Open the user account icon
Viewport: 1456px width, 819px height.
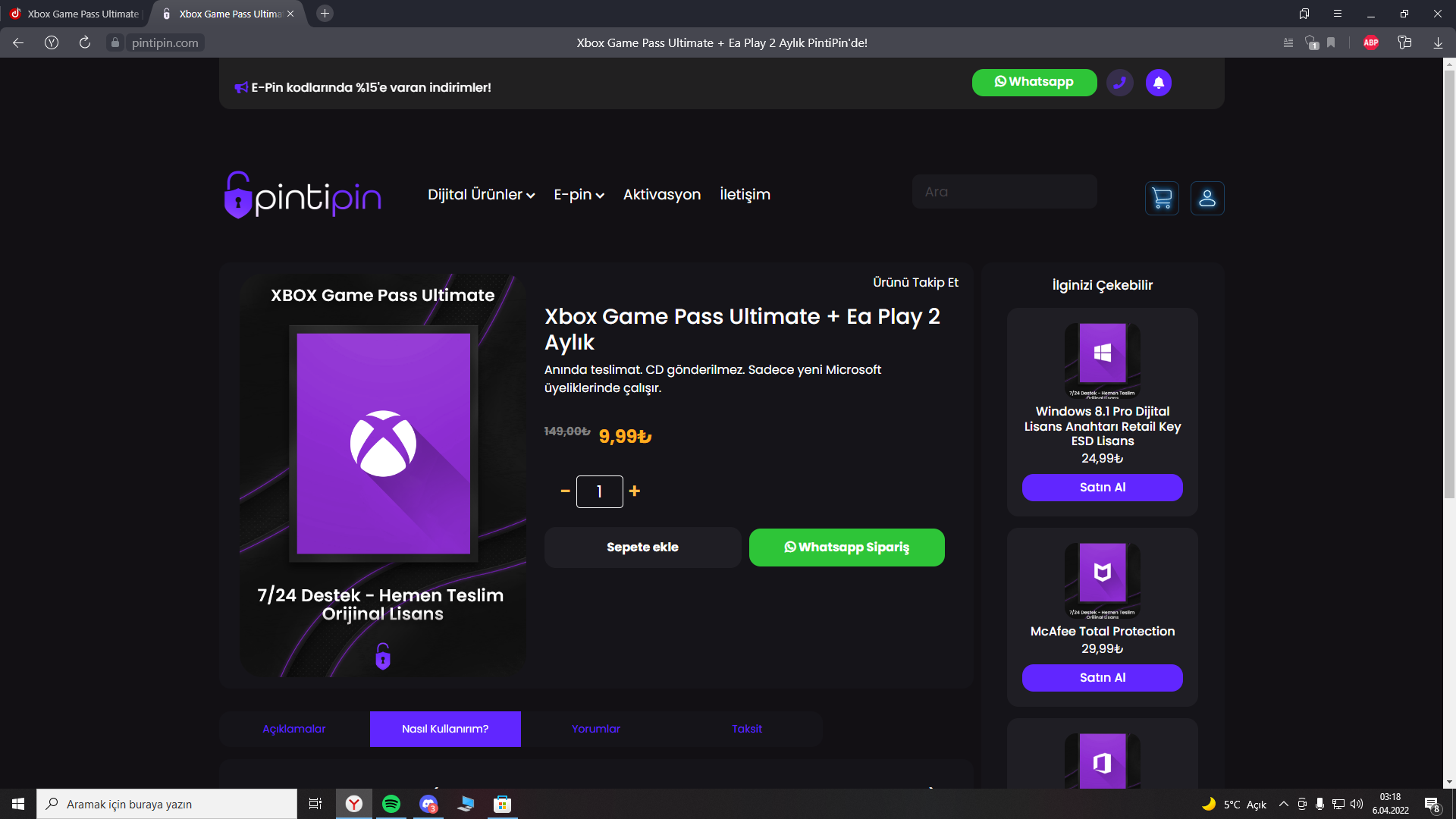pos(1207,198)
